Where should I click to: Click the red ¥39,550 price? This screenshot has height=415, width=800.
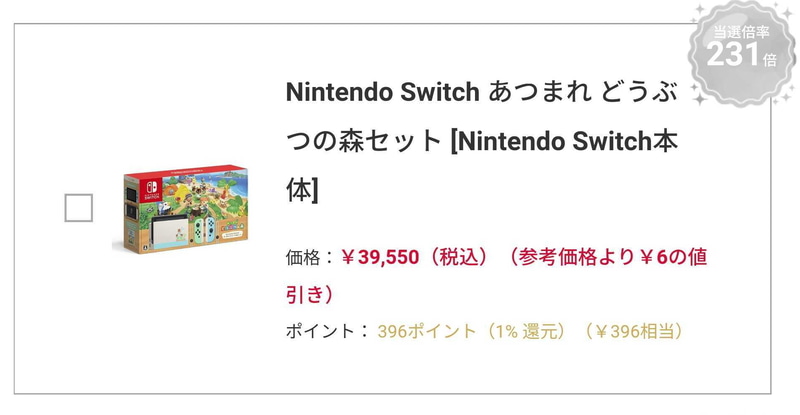pos(378,257)
